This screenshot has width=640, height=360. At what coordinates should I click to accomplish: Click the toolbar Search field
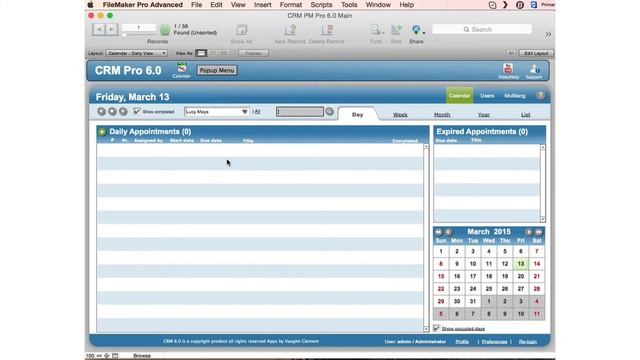pyautogui.click(x=482, y=29)
